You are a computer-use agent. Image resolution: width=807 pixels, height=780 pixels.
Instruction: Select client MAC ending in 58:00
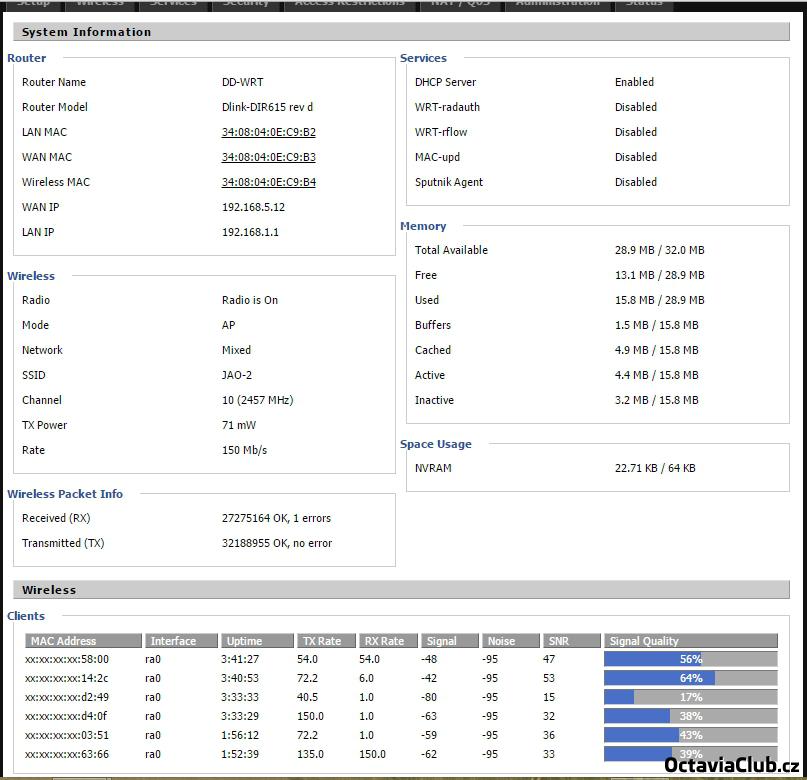click(67, 659)
